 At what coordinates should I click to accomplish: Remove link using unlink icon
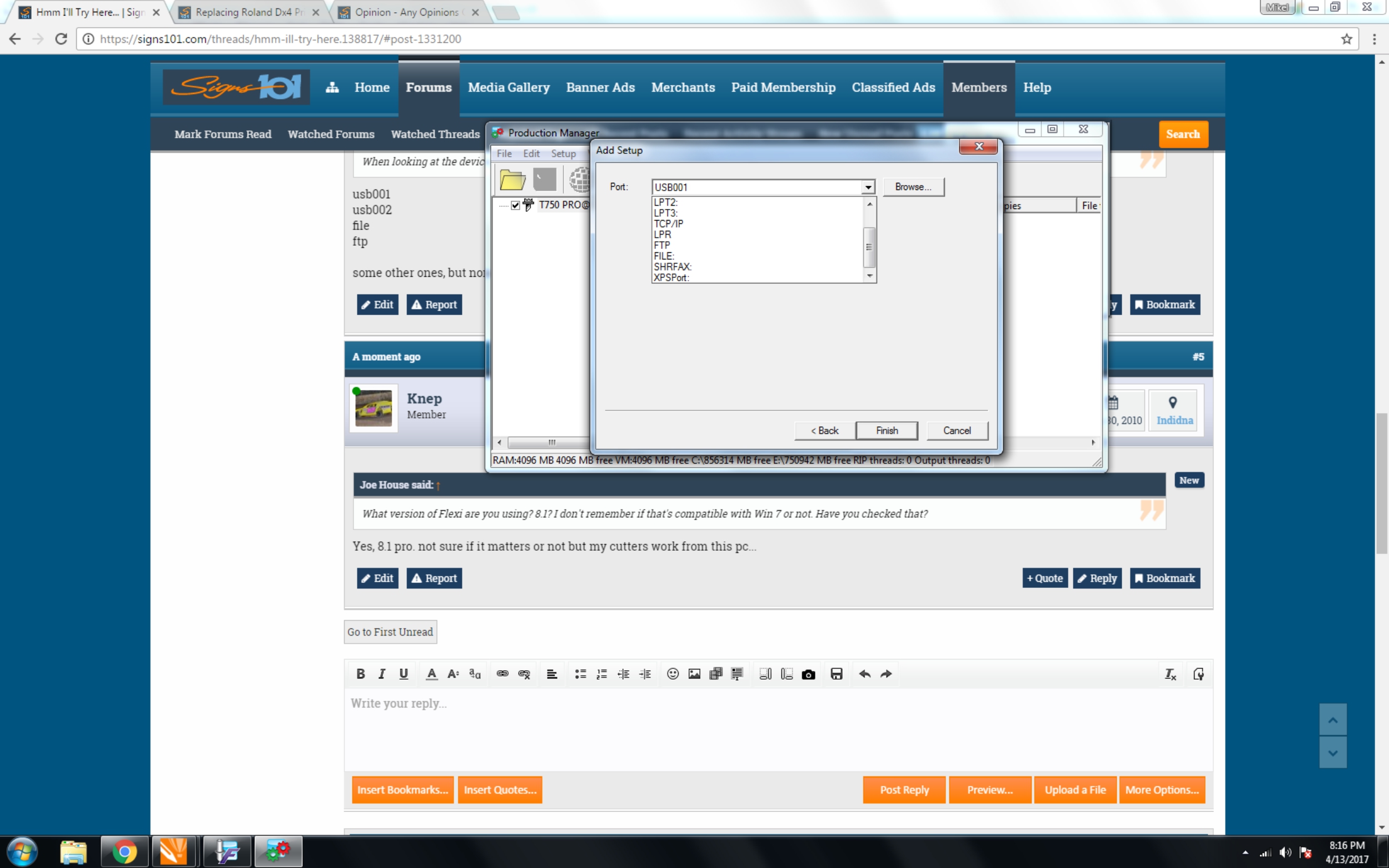[x=524, y=674]
